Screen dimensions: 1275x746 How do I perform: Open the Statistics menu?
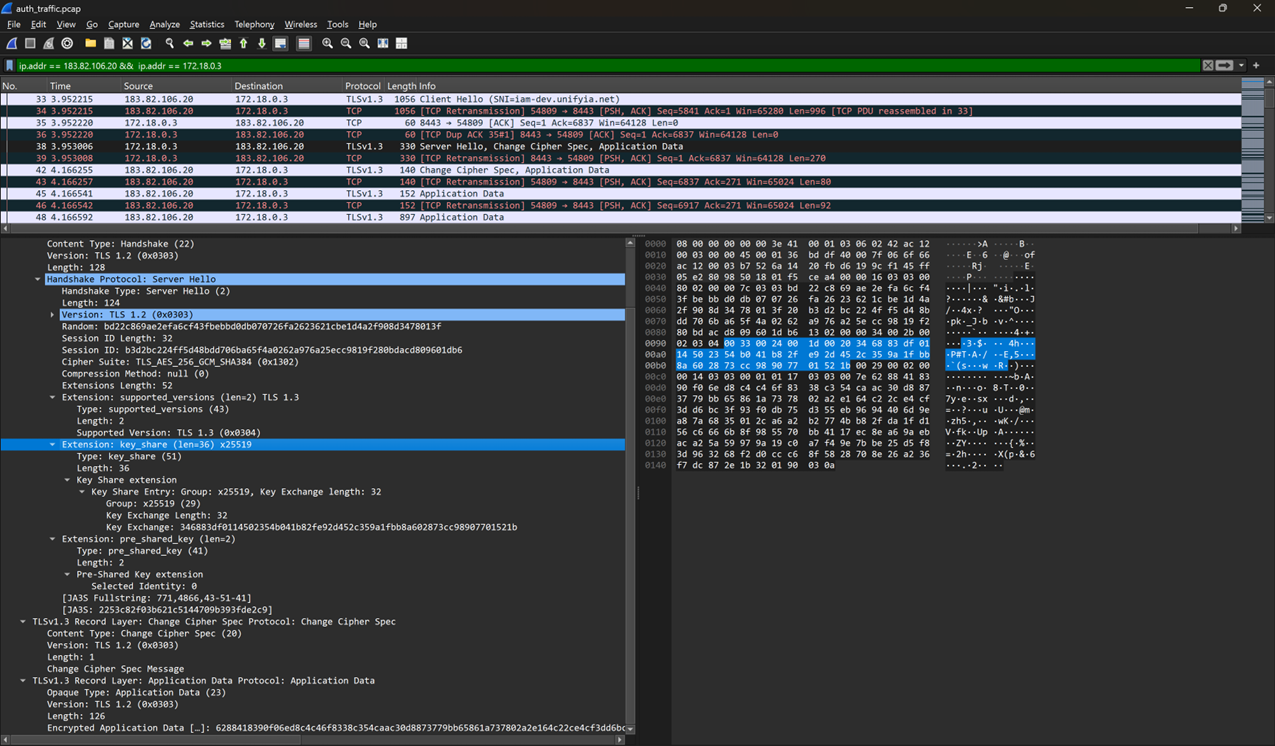[x=207, y=24]
